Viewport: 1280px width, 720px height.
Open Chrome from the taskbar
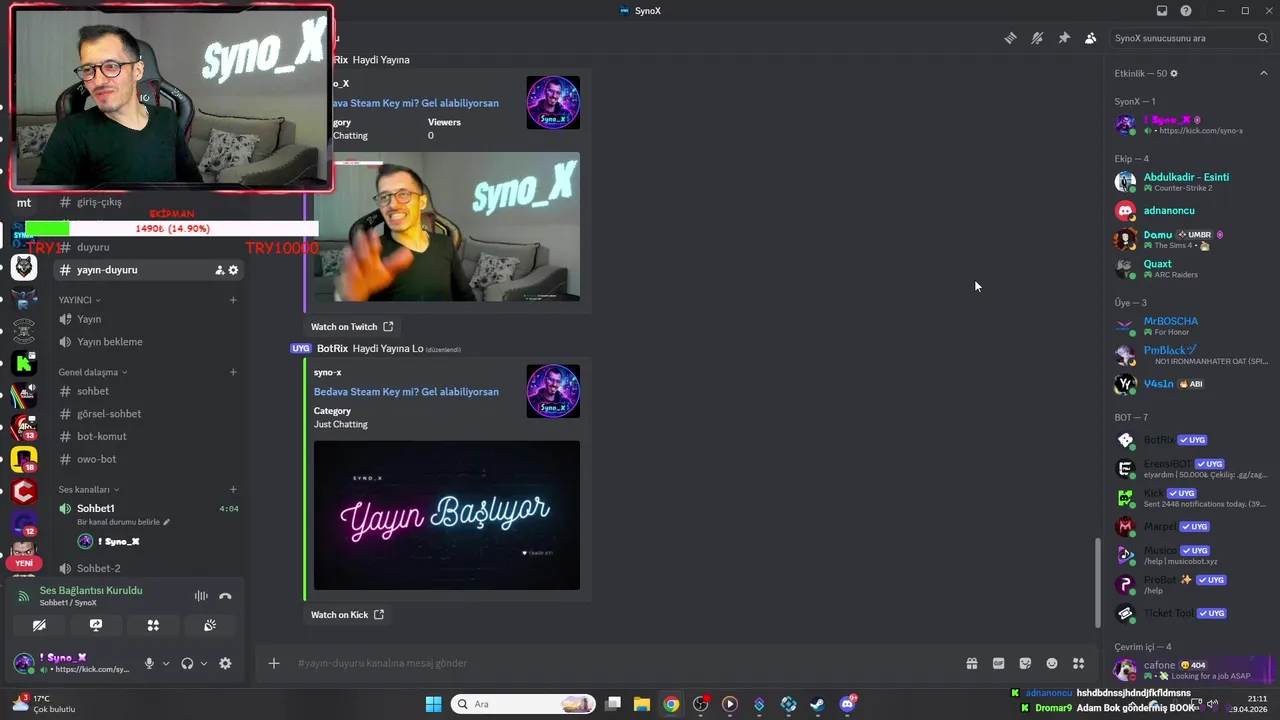(671, 704)
